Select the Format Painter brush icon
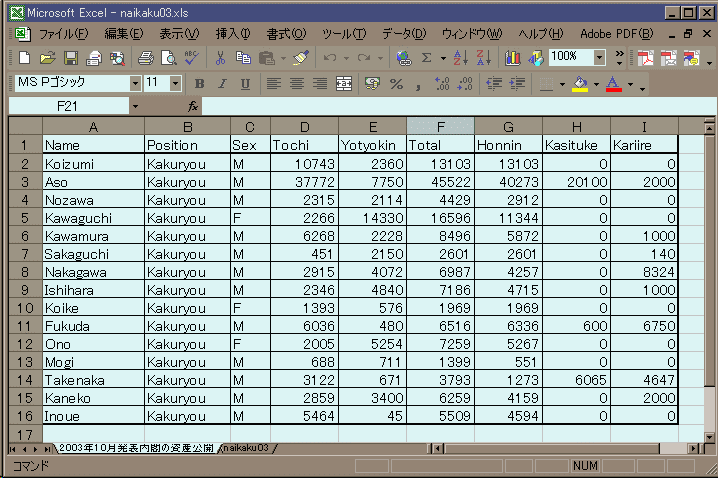 pos(300,58)
